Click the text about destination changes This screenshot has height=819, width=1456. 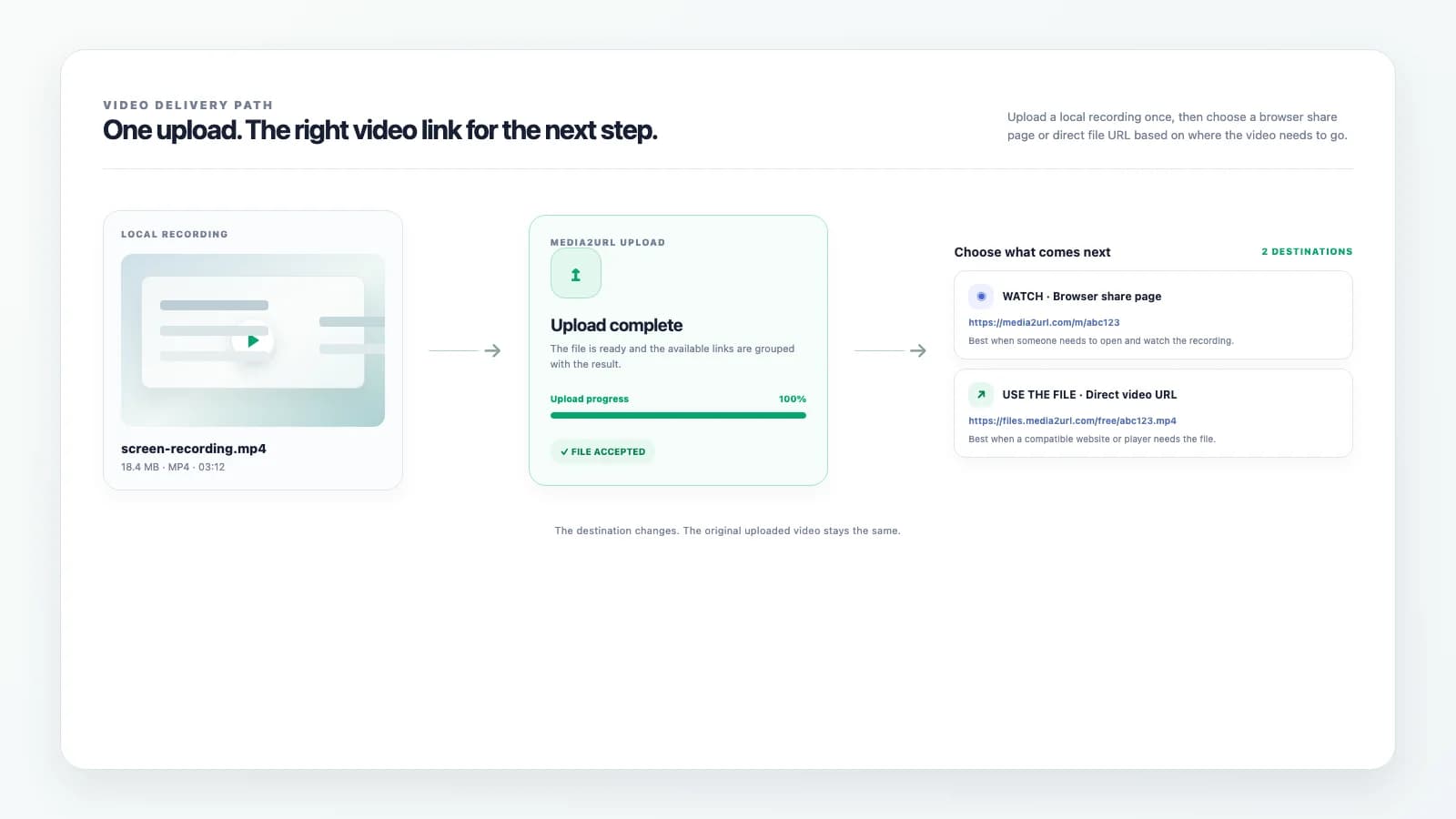(727, 531)
